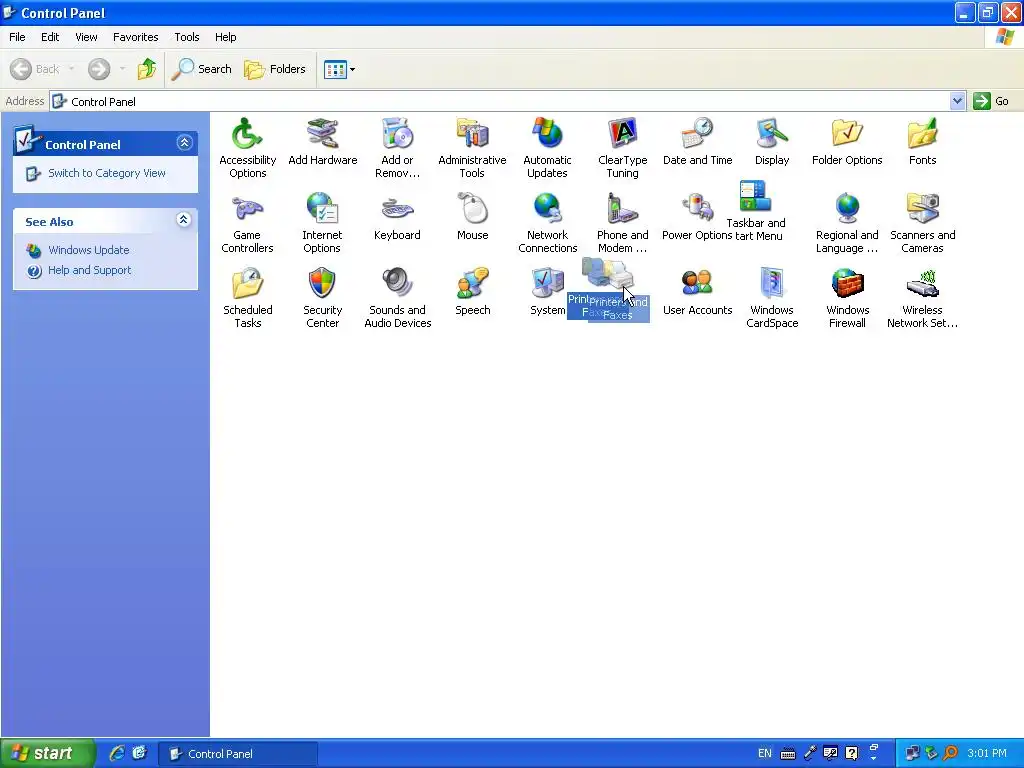
Task: Click Switch to Category View link
Action: click(x=106, y=173)
